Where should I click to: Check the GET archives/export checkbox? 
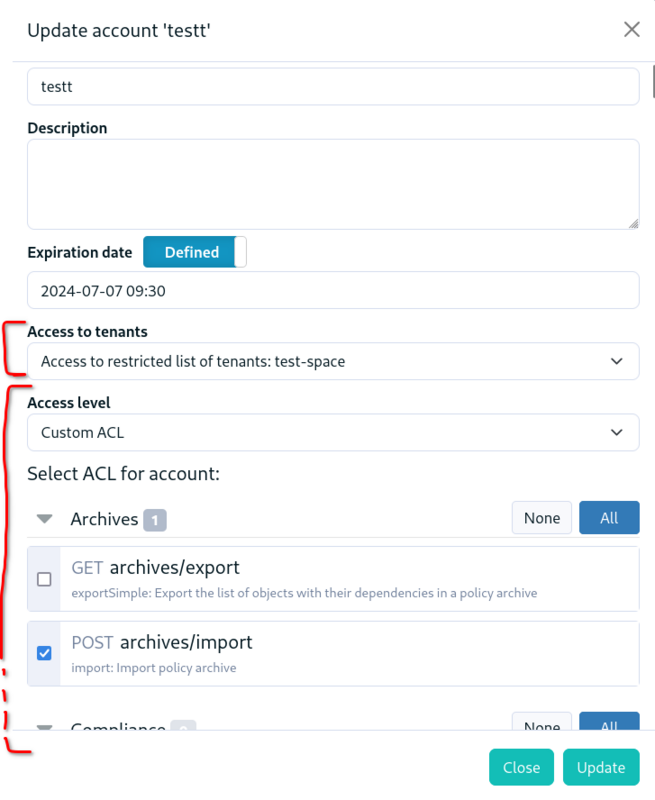coord(44,579)
